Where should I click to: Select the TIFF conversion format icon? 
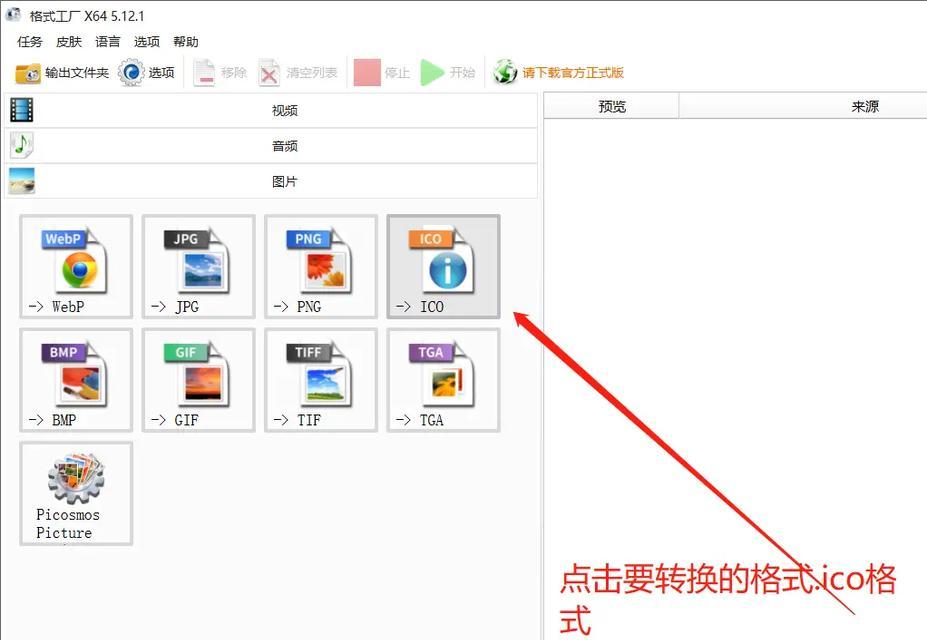click(321, 380)
